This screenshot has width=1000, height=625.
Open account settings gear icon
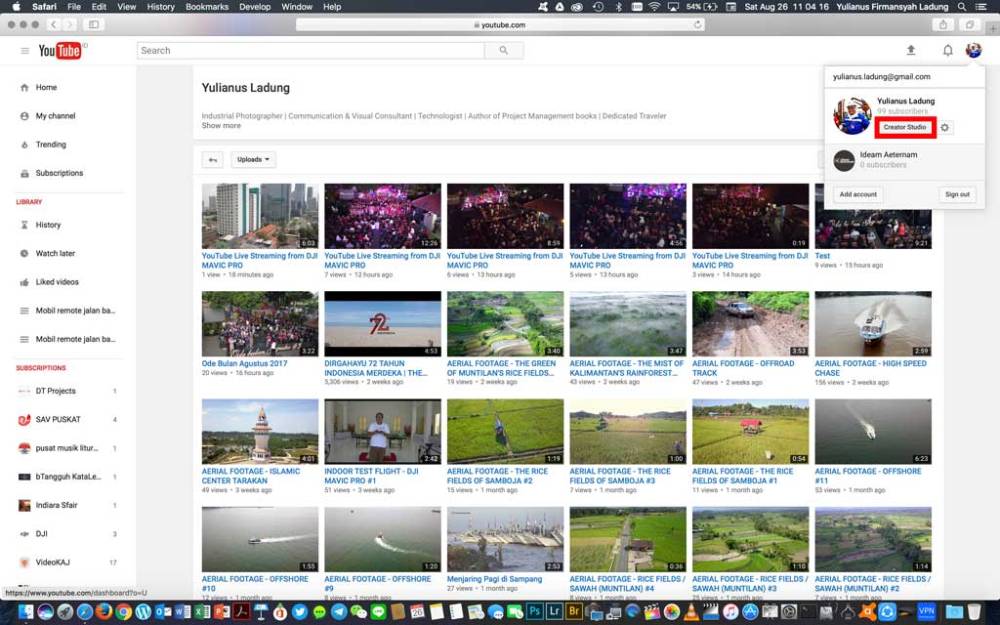tap(946, 128)
